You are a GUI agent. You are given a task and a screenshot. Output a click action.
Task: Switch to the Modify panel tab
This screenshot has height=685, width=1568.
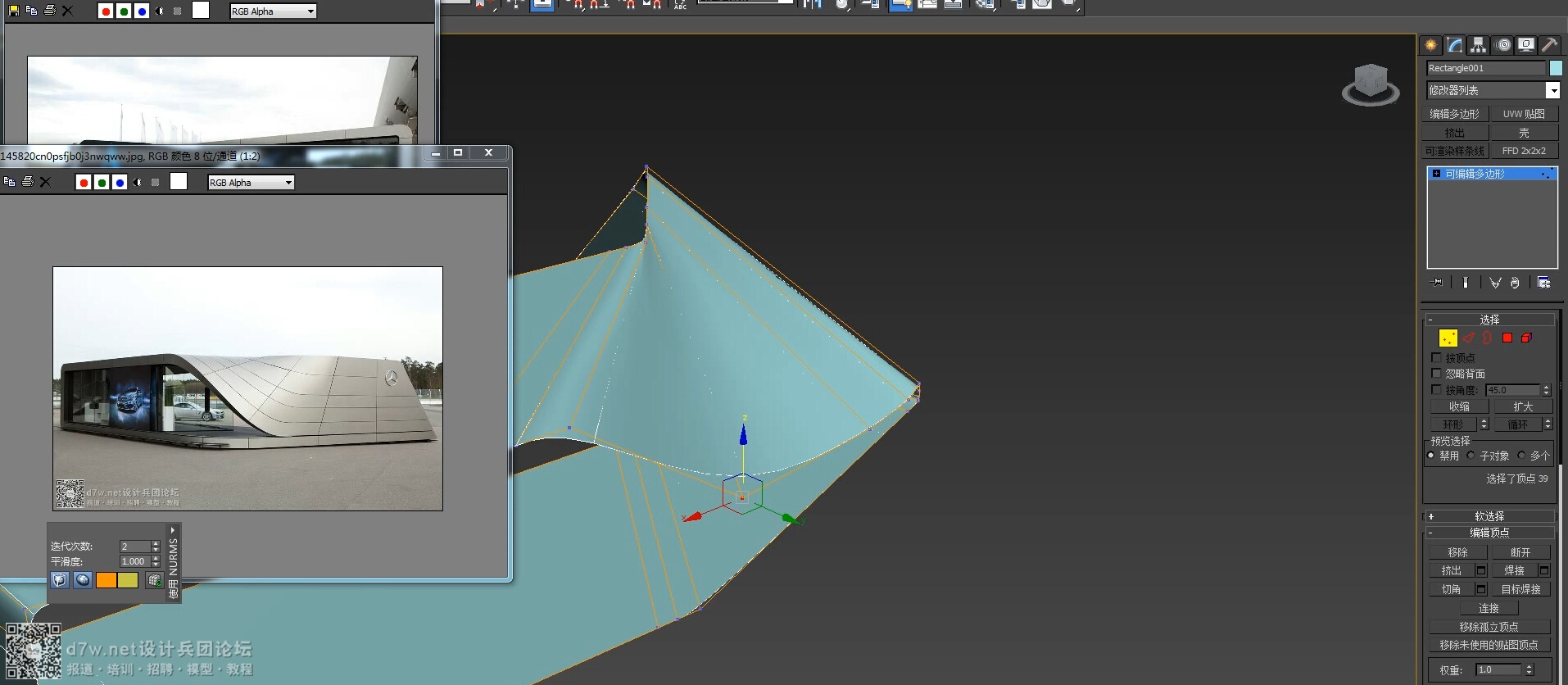pos(1455,45)
